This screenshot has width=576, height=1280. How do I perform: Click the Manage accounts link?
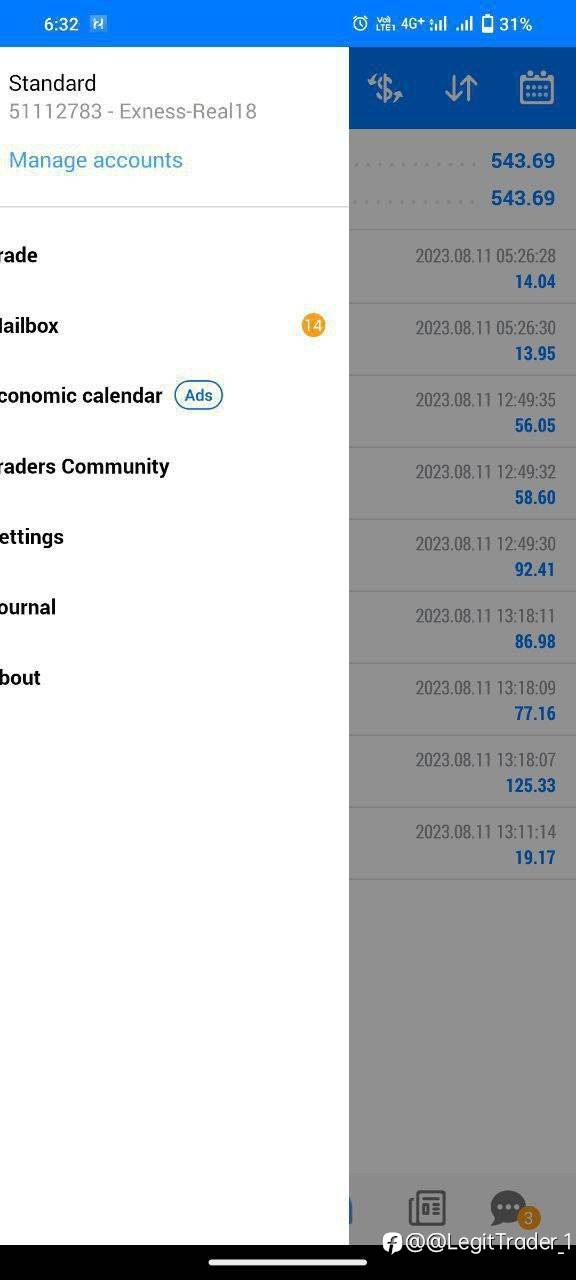(x=96, y=160)
